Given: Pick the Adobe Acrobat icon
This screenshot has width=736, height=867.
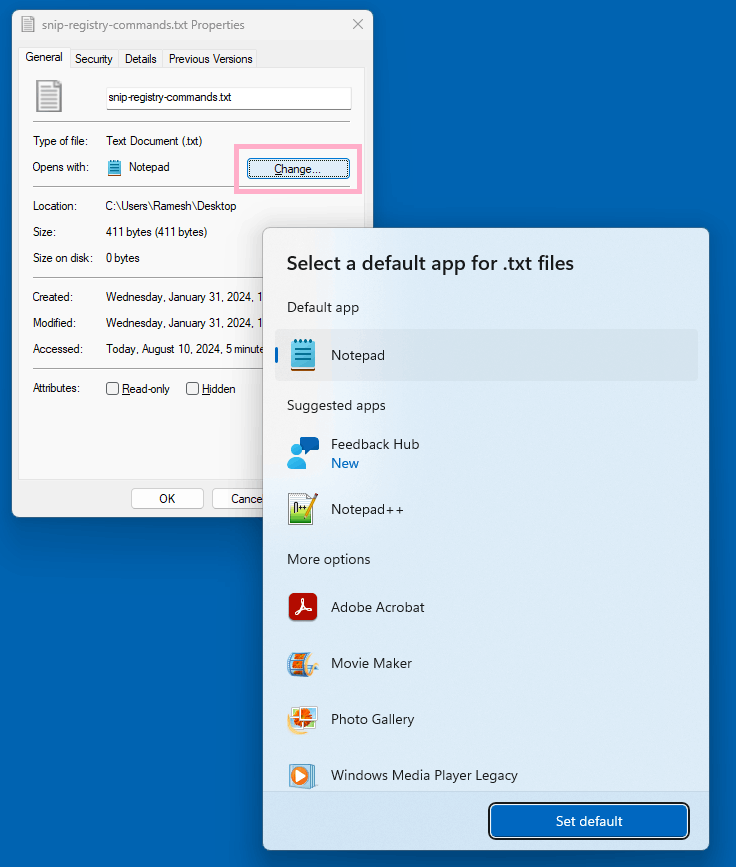Looking at the screenshot, I should (302, 607).
